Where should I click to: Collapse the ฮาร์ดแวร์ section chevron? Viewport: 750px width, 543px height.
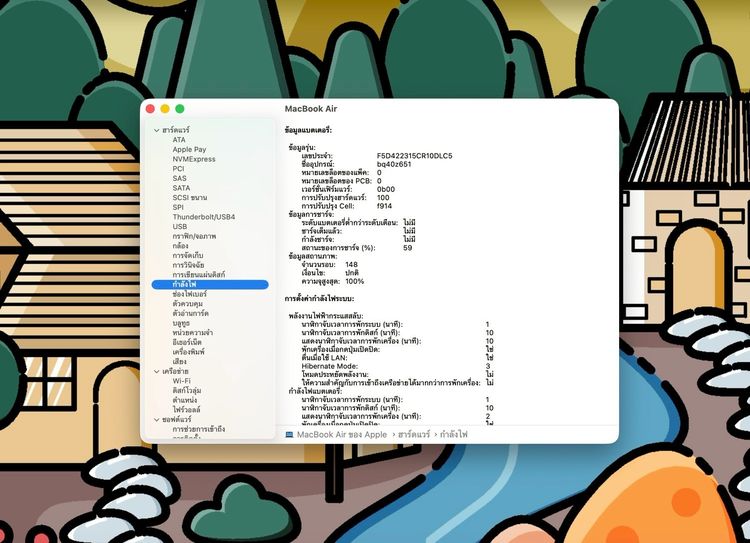coord(156,130)
